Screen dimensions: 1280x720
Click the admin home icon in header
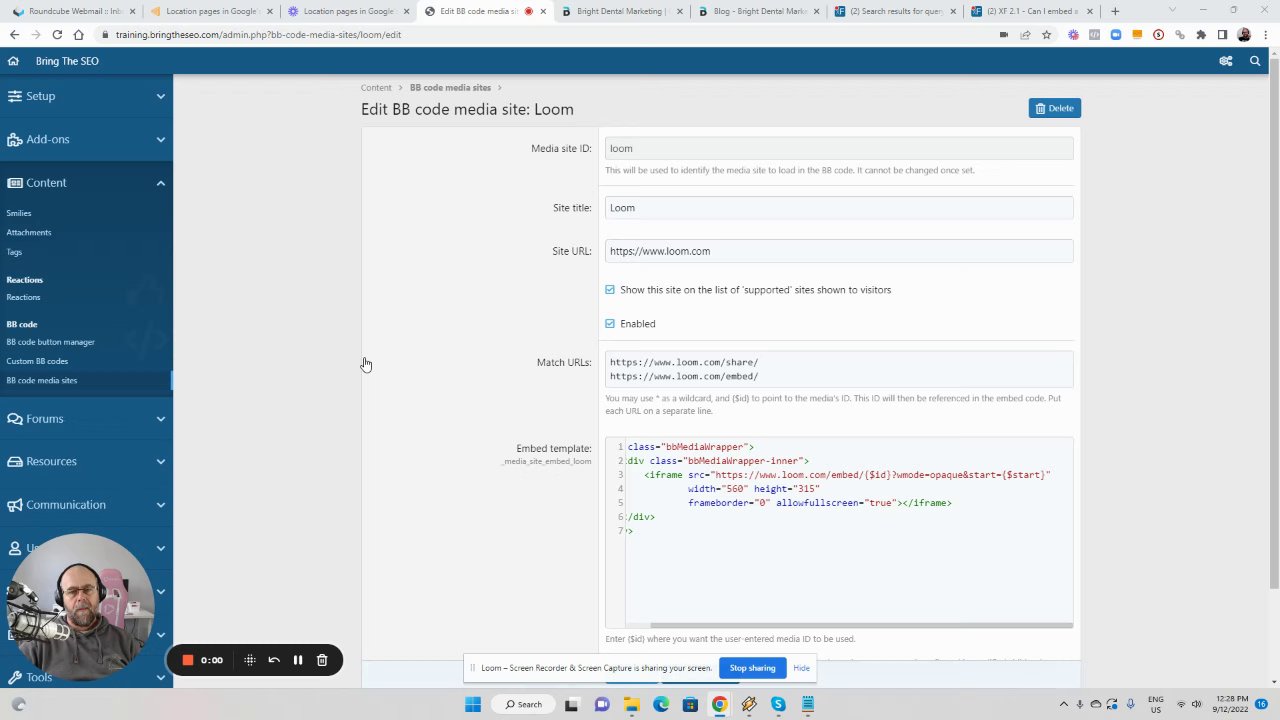(13, 61)
